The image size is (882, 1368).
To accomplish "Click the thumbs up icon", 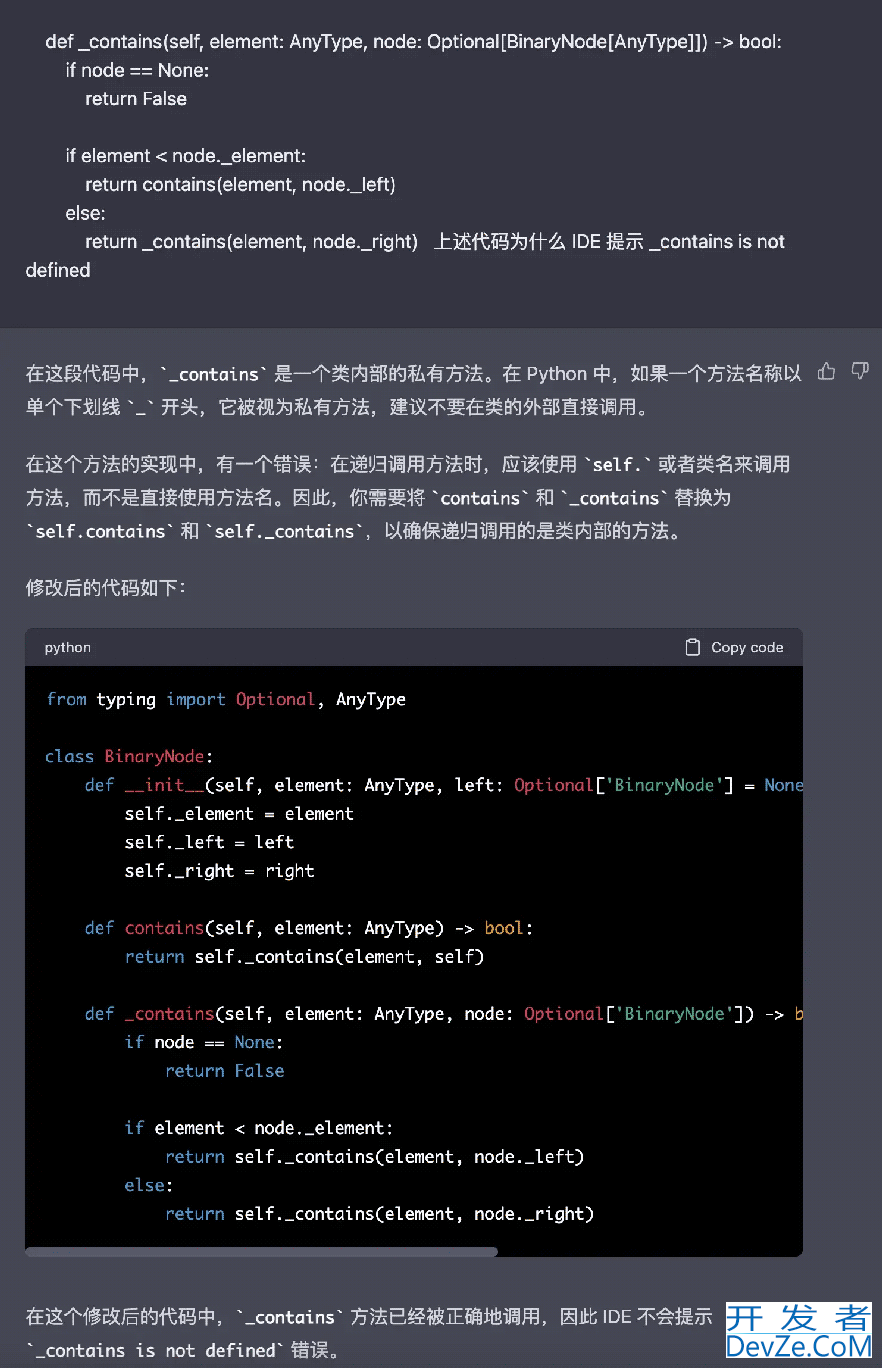I will point(826,372).
